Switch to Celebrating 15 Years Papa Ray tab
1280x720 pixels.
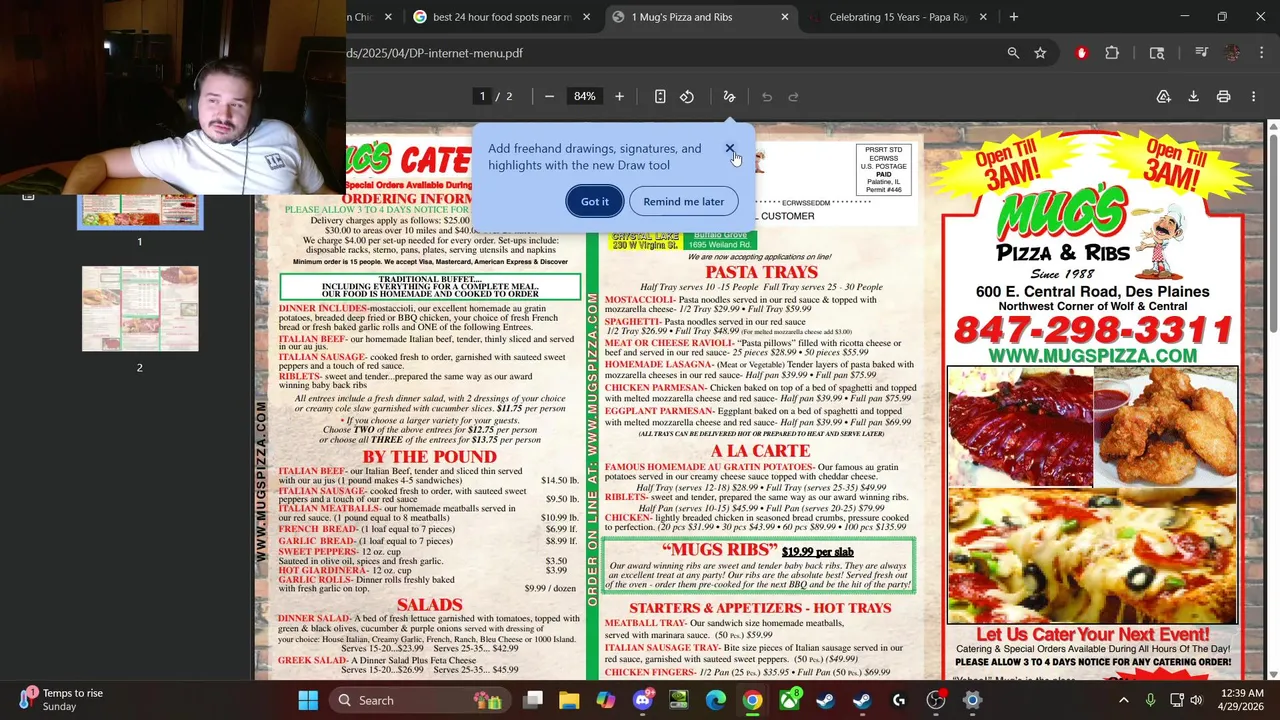point(899,17)
